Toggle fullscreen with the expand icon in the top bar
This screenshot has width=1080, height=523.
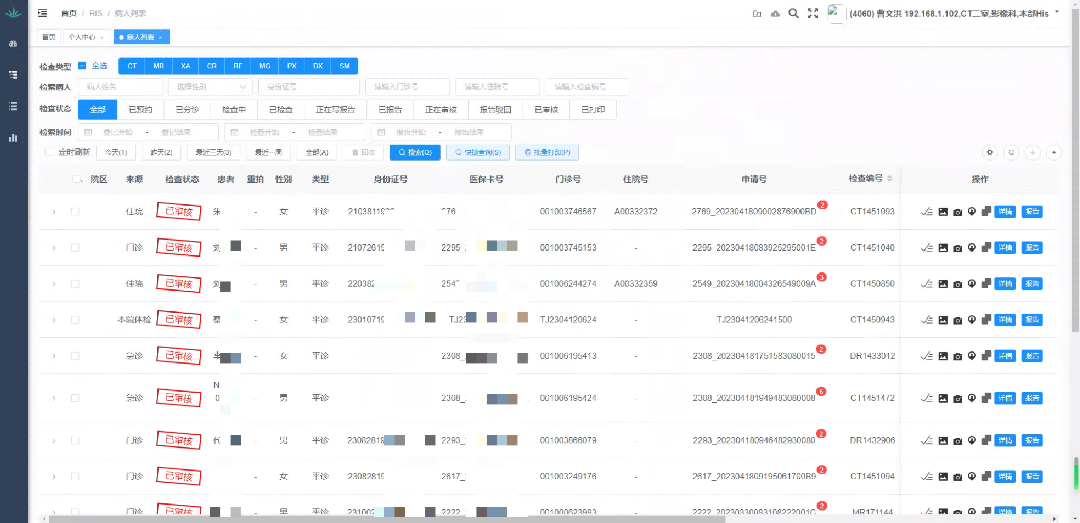(x=813, y=13)
